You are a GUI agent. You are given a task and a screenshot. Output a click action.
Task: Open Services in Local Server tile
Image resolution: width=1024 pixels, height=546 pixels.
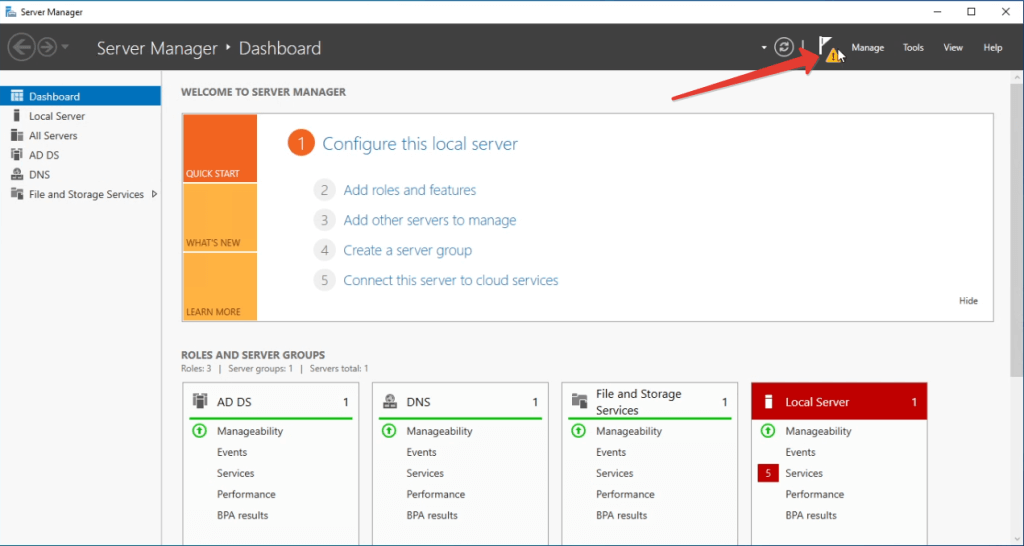coord(804,473)
